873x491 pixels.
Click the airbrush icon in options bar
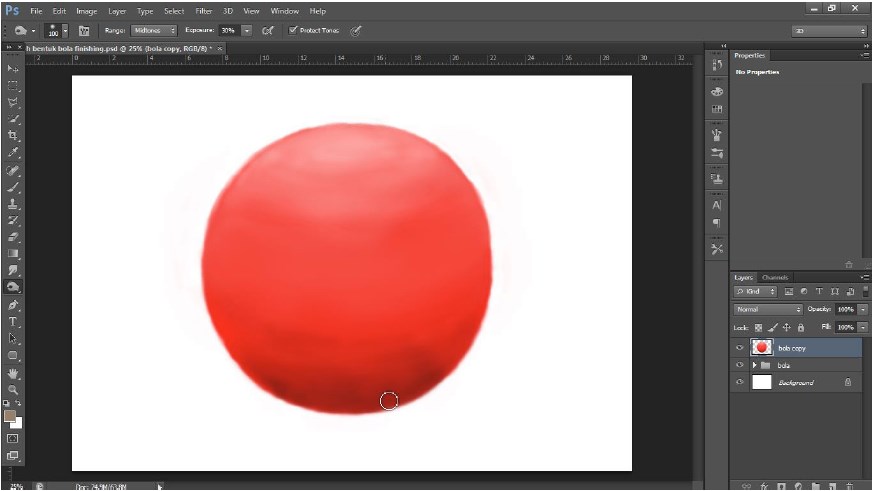[267, 31]
